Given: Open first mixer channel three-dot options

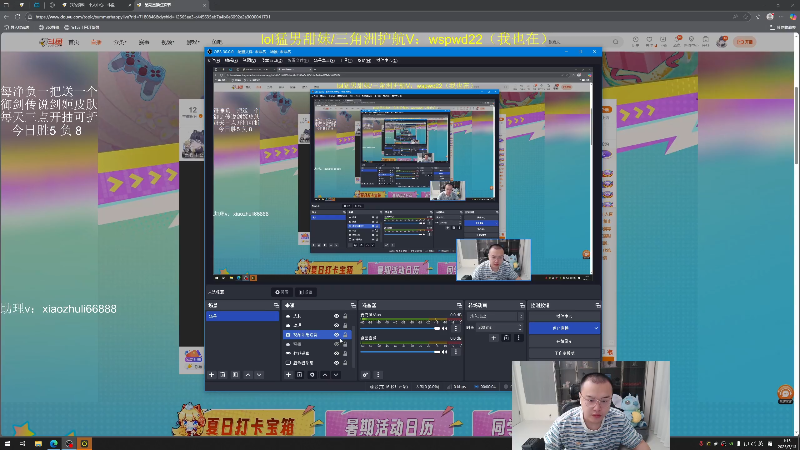Looking at the screenshot, I should [x=456, y=329].
